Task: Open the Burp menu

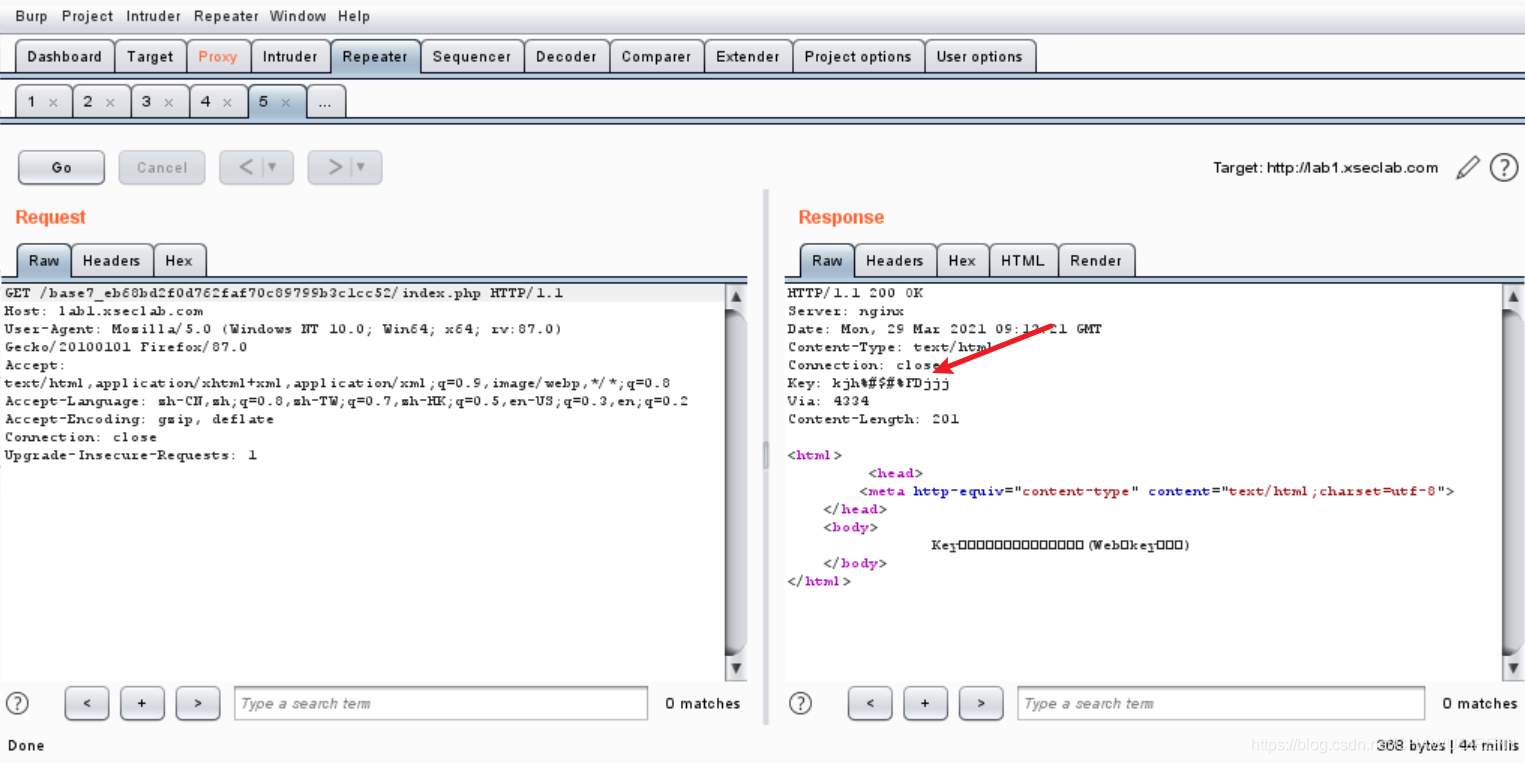Action: click(x=31, y=16)
